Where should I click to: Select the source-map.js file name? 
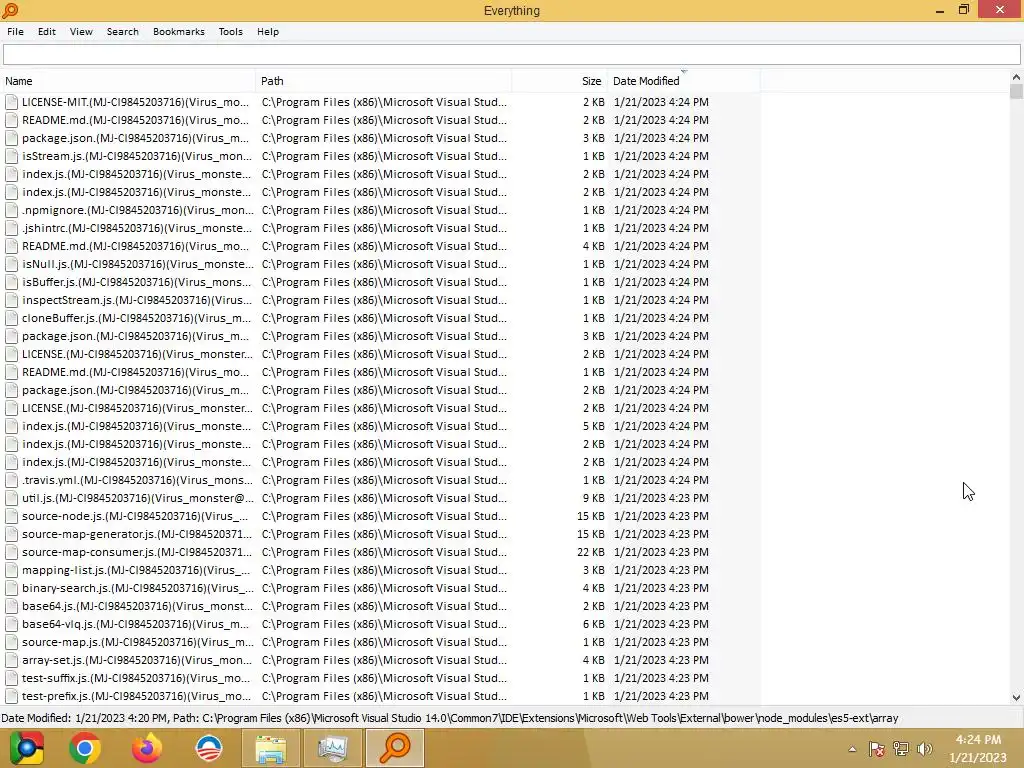137,642
